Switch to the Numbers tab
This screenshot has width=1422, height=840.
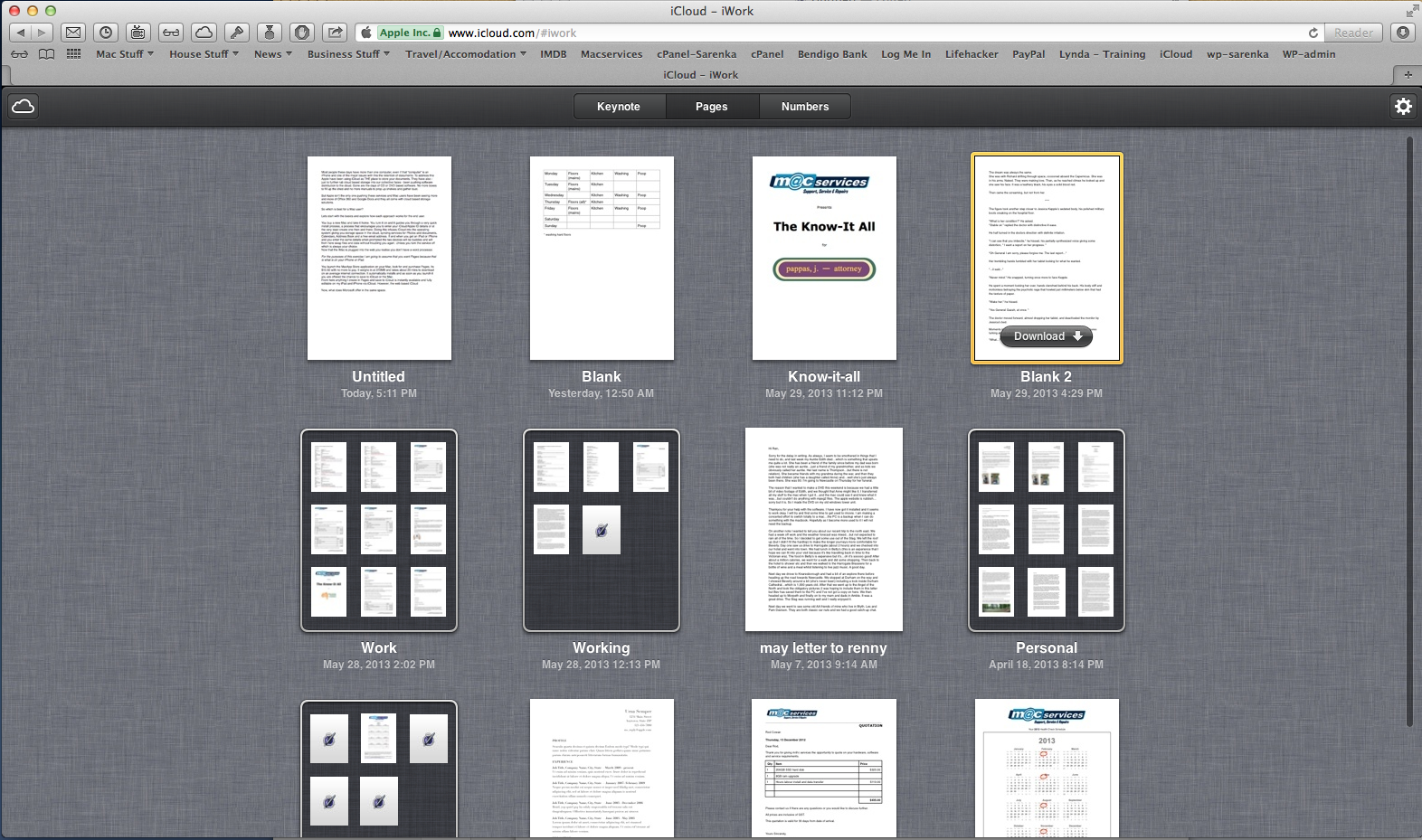pyautogui.click(x=805, y=107)
